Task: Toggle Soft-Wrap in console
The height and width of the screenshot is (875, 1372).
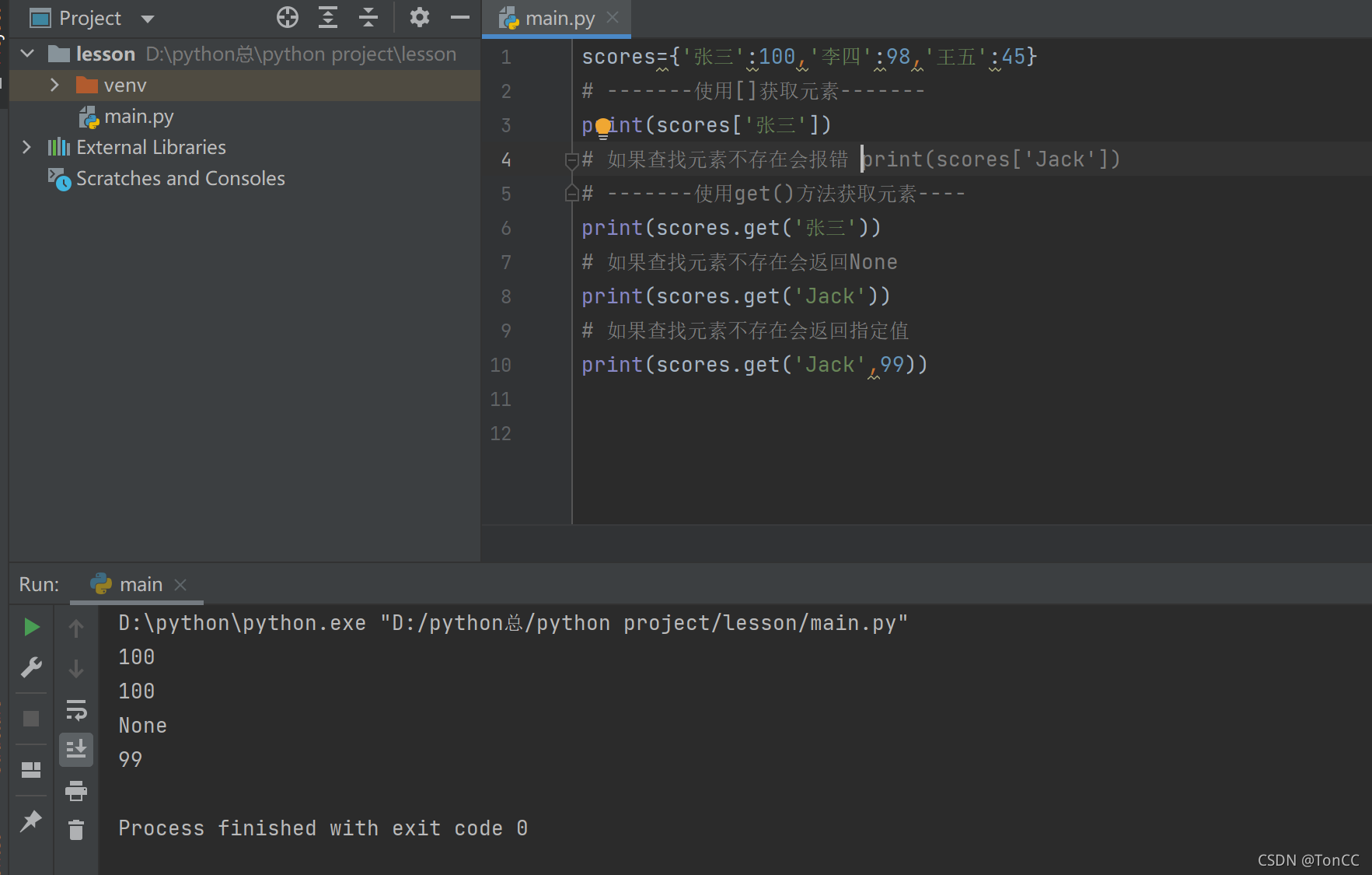Action: click(76, 709)
